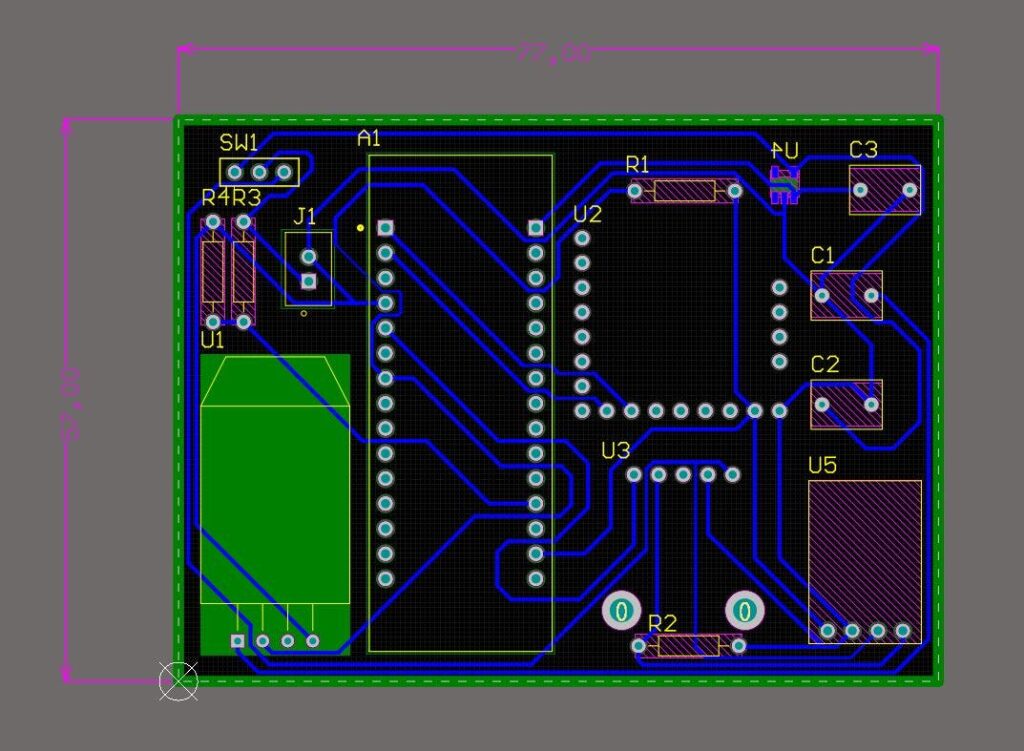Click the U2 reference label
The height and width of the screenshot is (751, 1024).
(x=588, y=214)
